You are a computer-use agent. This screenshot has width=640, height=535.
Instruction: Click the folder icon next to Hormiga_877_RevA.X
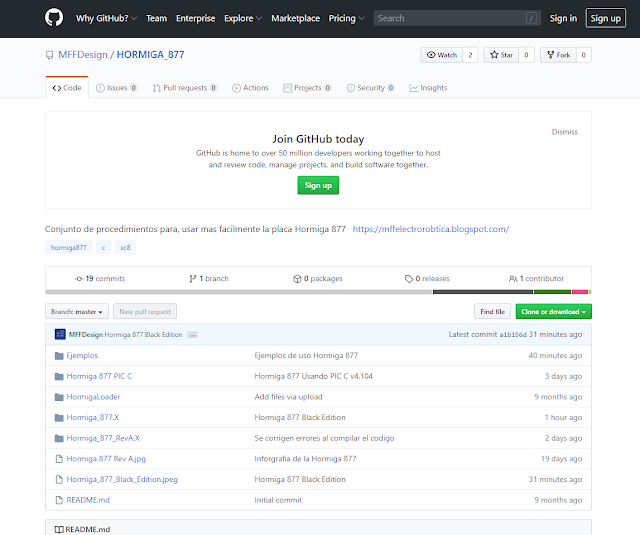pos(59,438)
